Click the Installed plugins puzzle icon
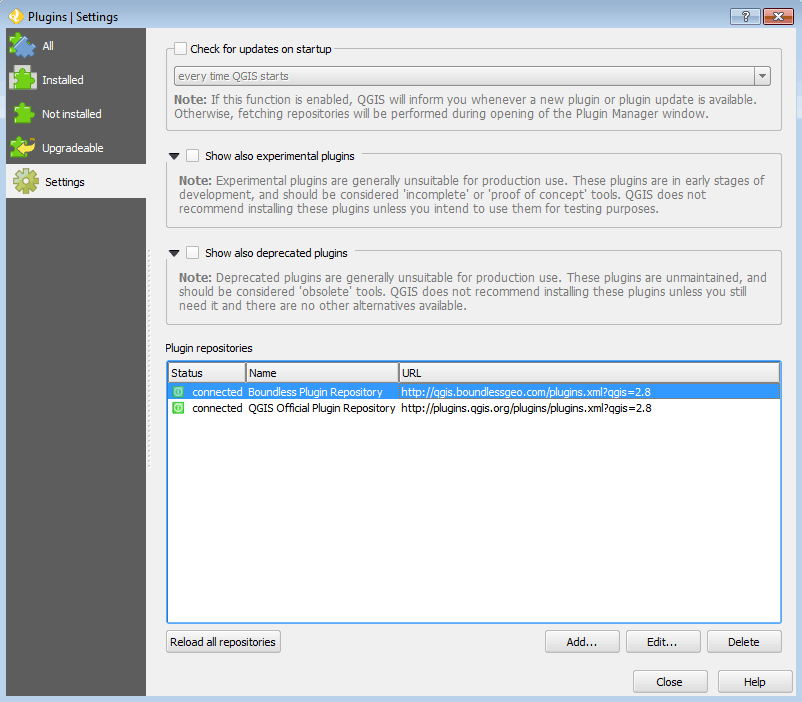Image resolution: width=802 pixels, height=702 pixels. [x=22, y=78]
